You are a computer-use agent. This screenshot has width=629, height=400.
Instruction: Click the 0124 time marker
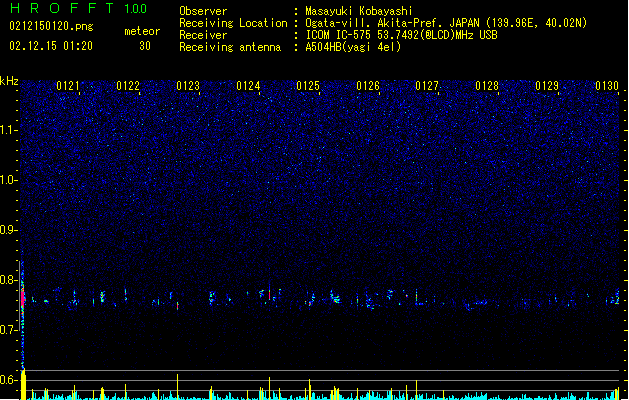[x=248, y=86]
